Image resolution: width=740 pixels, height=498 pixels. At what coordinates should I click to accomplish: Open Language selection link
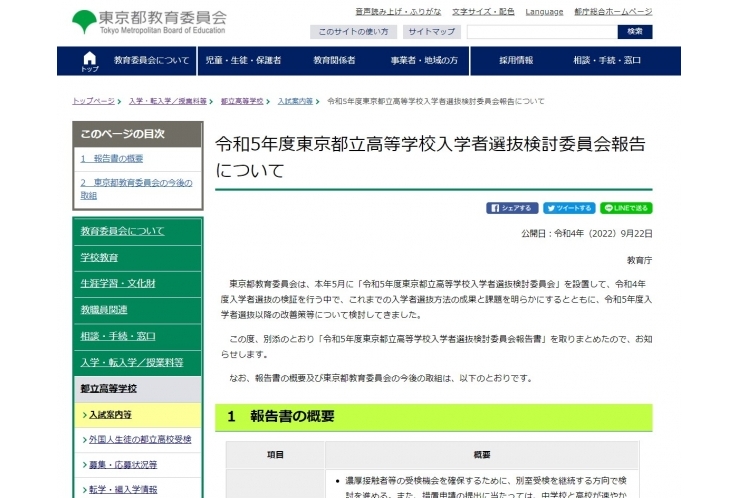click(x=544, y=11)
